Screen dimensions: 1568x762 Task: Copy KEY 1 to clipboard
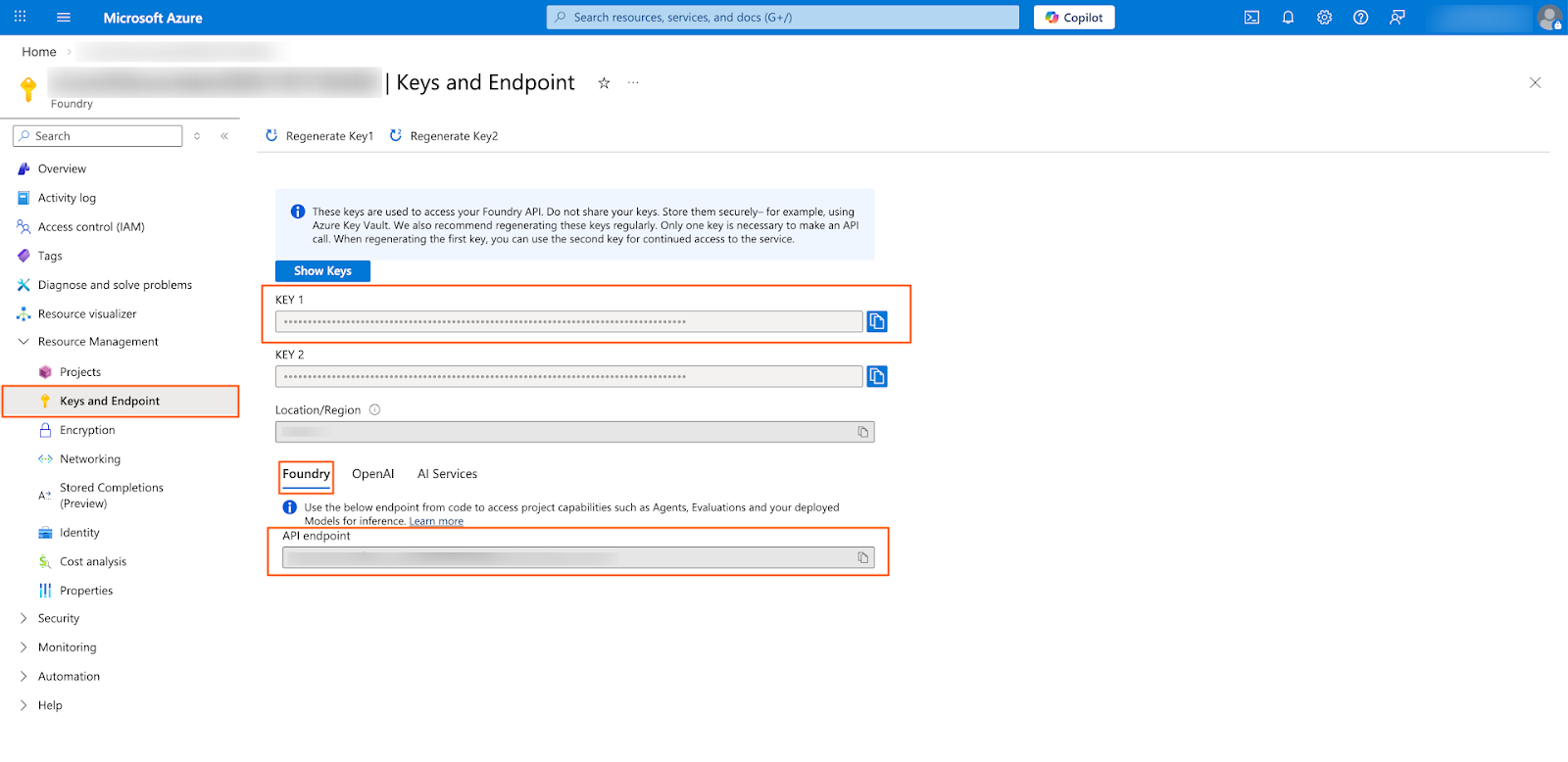pyautogui.click(x=877, y=321)
